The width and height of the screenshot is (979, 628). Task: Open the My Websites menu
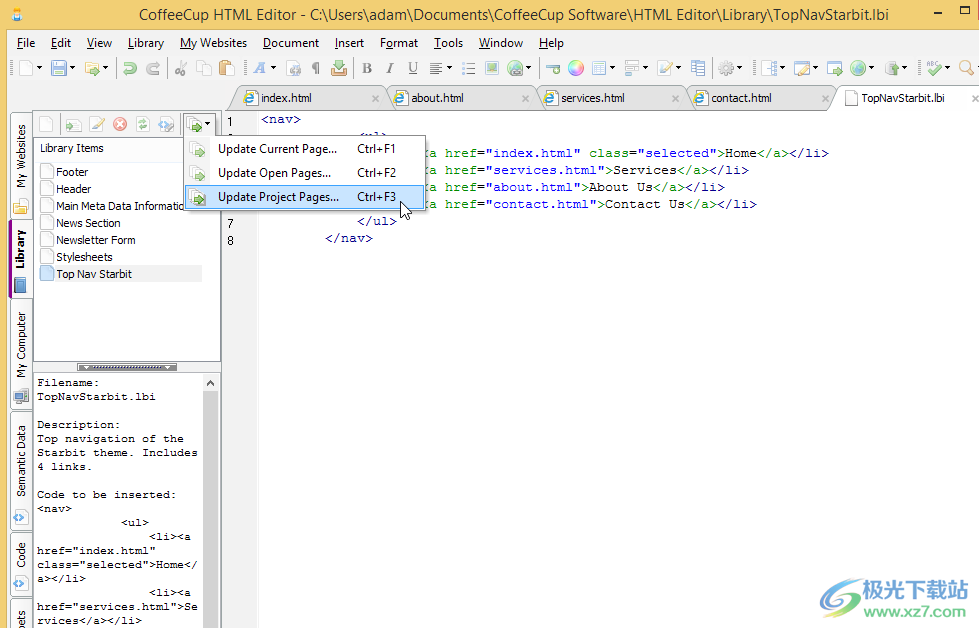click(213, 43)
